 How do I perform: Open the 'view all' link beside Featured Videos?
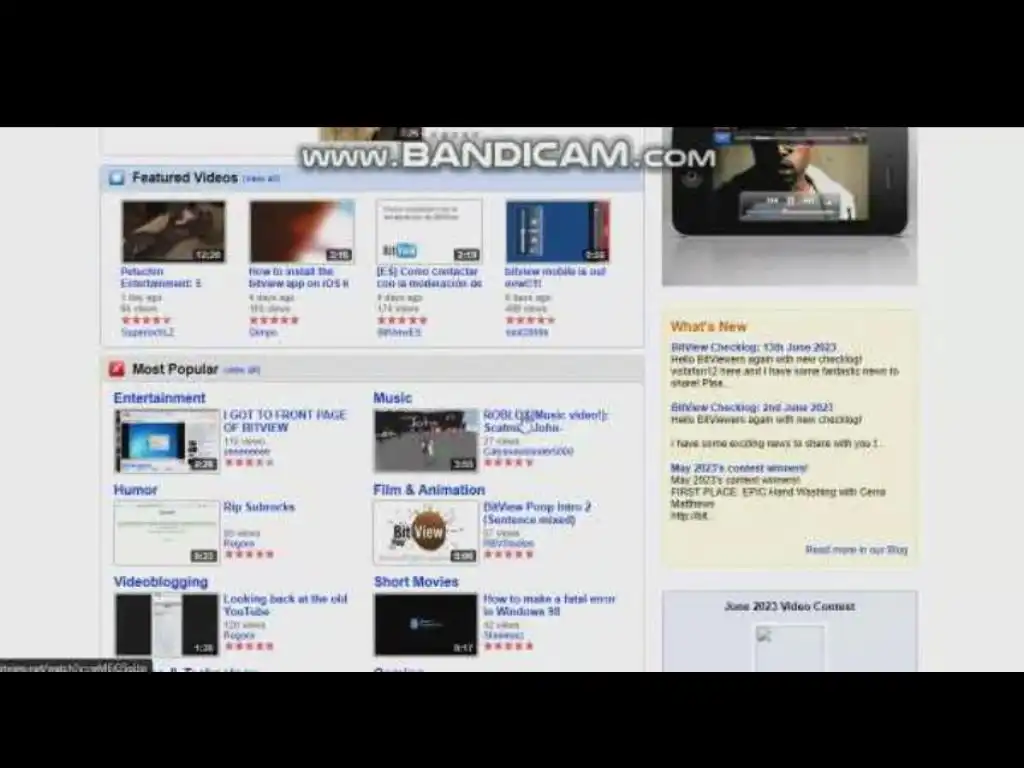261,178
